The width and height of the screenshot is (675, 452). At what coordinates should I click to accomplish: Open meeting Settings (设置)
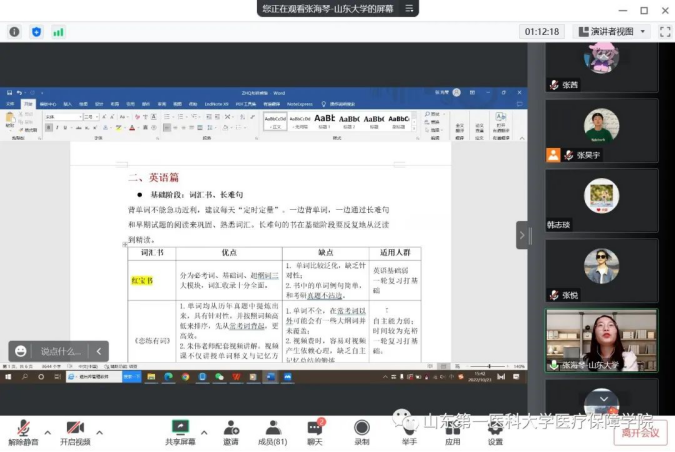[495, 429]
